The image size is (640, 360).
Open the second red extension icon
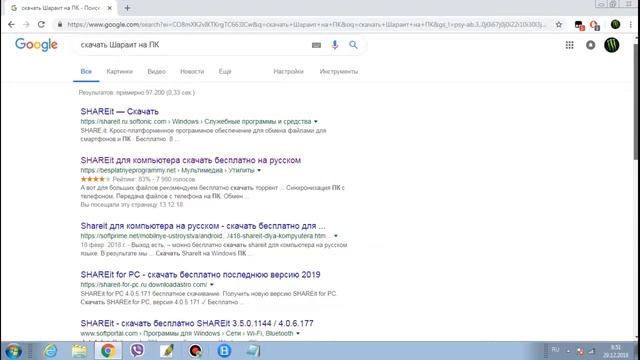point(595,25)
